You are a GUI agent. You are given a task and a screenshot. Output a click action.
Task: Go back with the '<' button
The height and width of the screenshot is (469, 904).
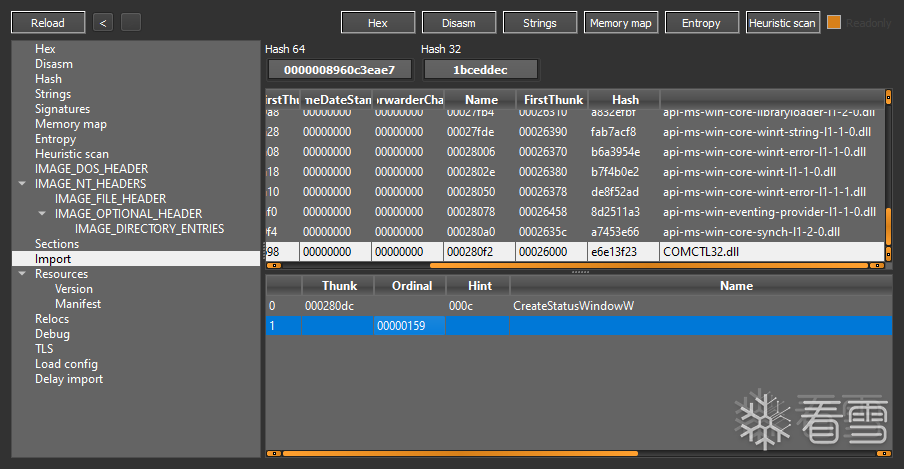coord(103,23)
